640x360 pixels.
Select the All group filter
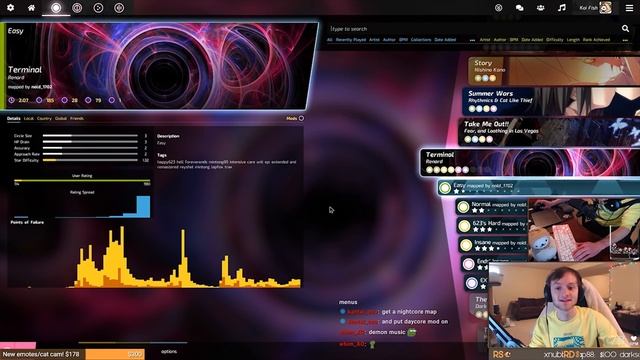coord(329,40)
